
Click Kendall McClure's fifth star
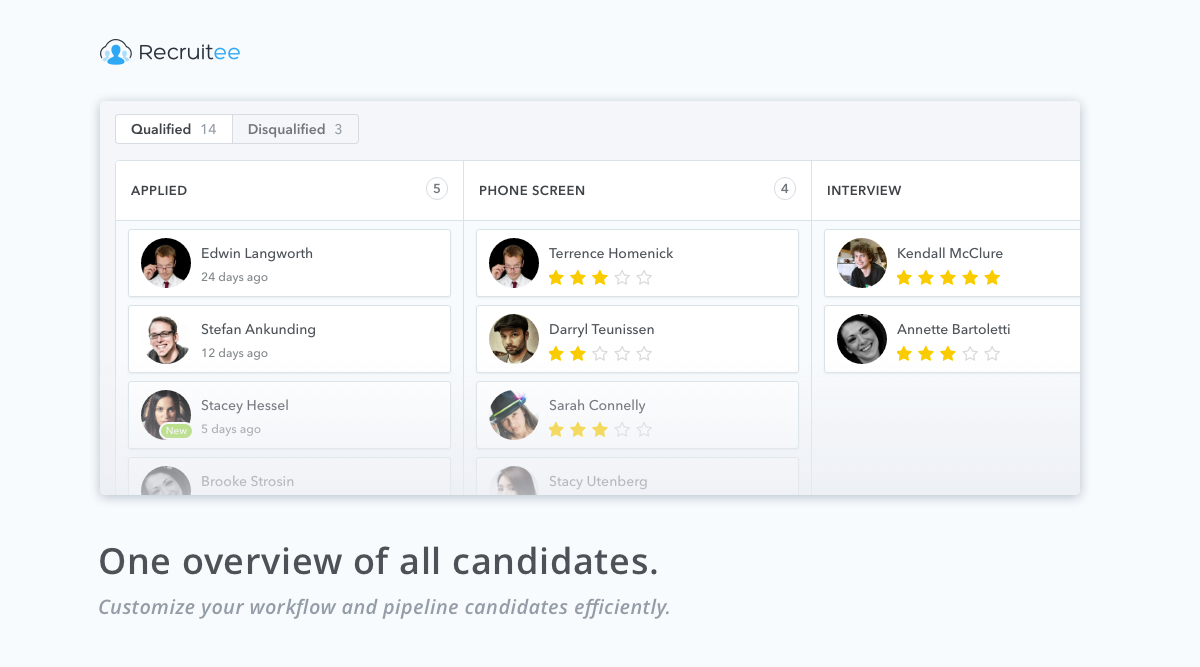(992, 278)
